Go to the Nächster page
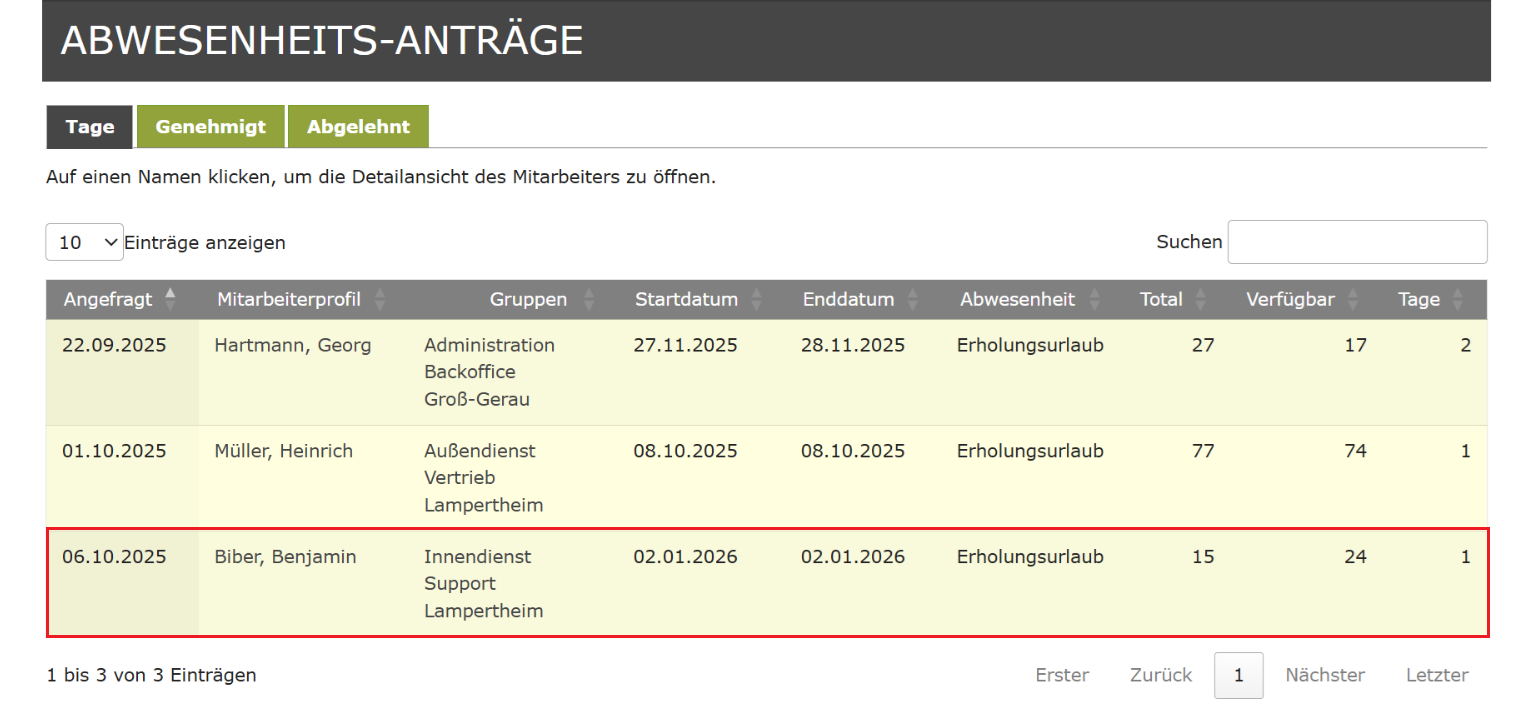The width and height of the screenshot is (1523, 707). coord(1325,675)
